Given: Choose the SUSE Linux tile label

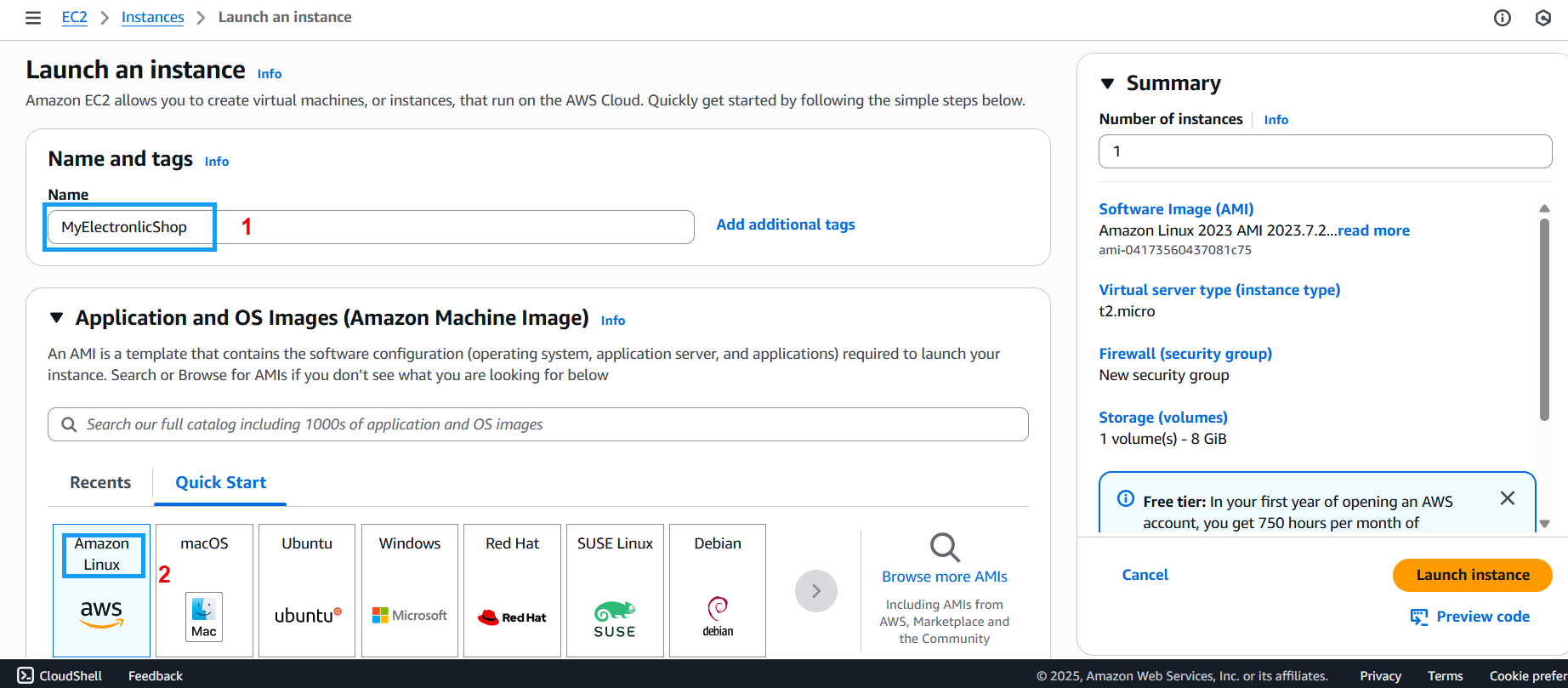Looking at the screenshot, I should coord(615,543).
